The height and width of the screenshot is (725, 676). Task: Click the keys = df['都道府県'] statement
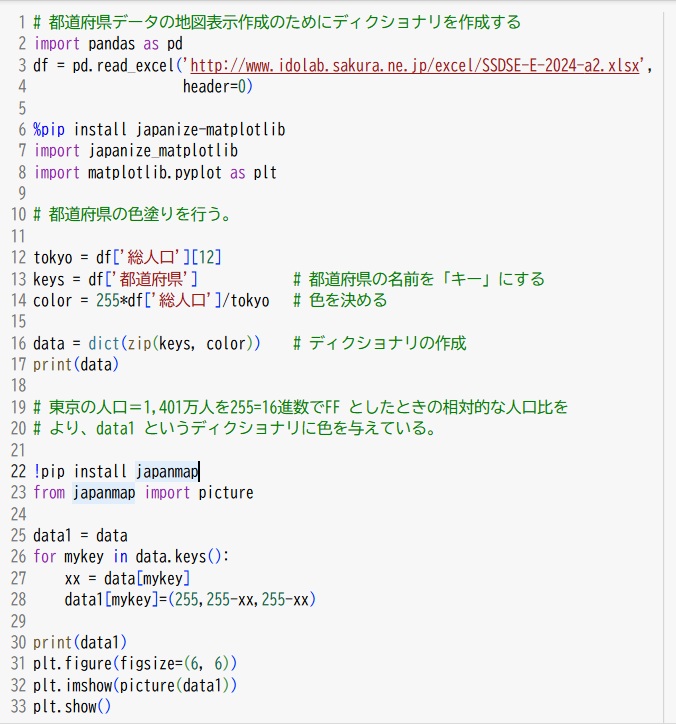(x=115, y=279)
